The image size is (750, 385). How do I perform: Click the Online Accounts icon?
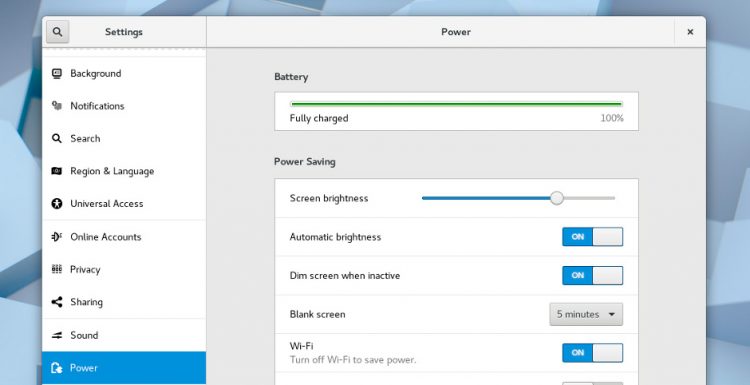(57, 237)
